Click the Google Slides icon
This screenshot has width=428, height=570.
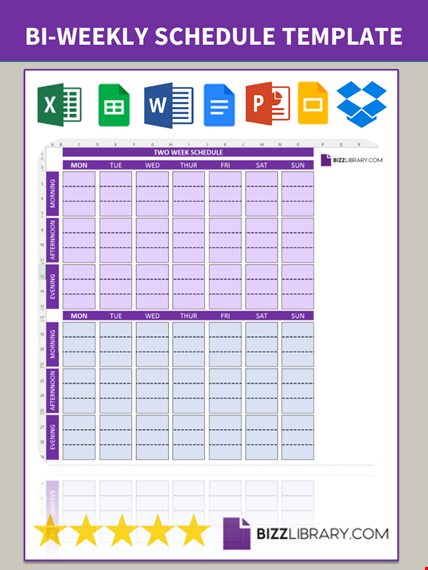[313, 103]
